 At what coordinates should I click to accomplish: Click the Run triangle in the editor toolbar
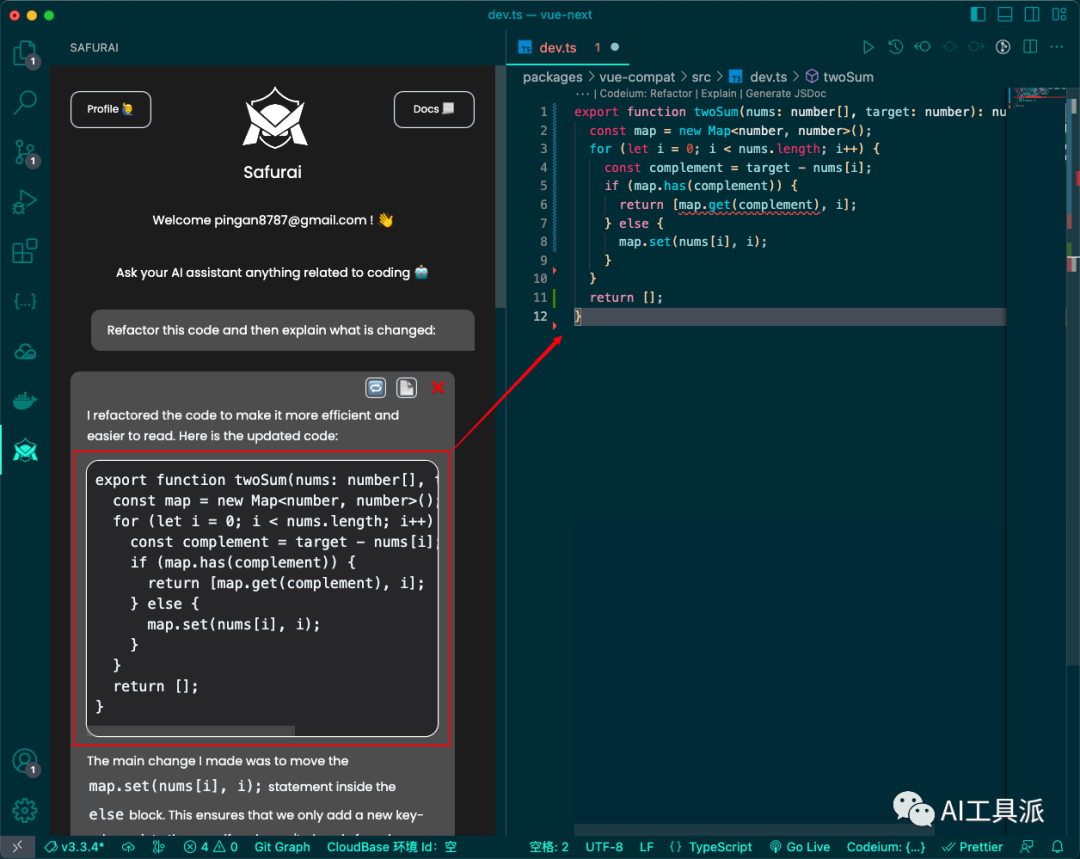(x=868, y=47)
